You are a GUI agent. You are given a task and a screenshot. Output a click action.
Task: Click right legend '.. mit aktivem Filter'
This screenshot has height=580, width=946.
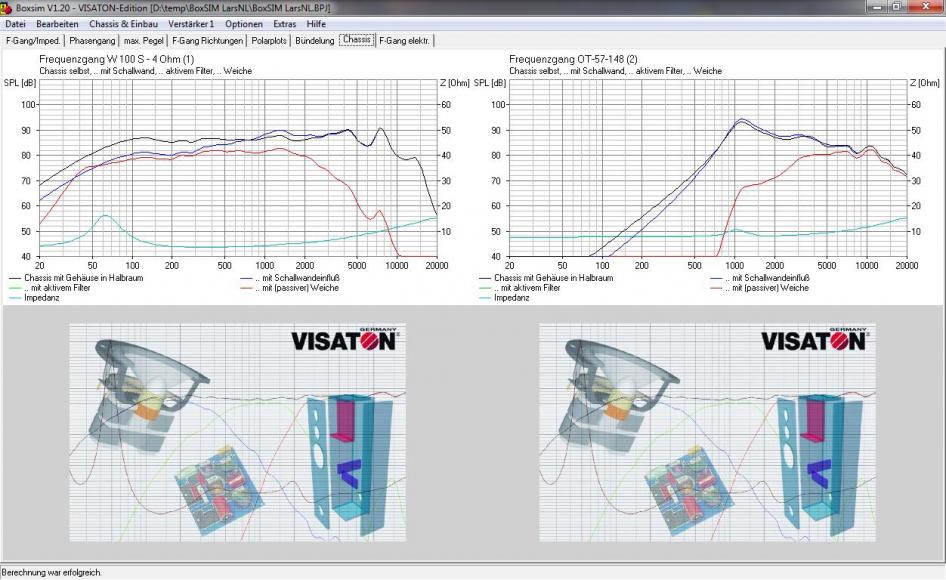coord(527,288)
